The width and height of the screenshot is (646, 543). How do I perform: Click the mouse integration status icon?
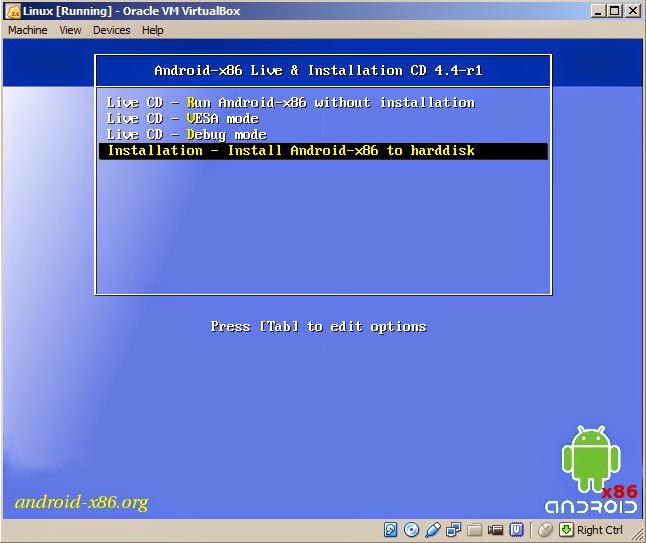545,530
